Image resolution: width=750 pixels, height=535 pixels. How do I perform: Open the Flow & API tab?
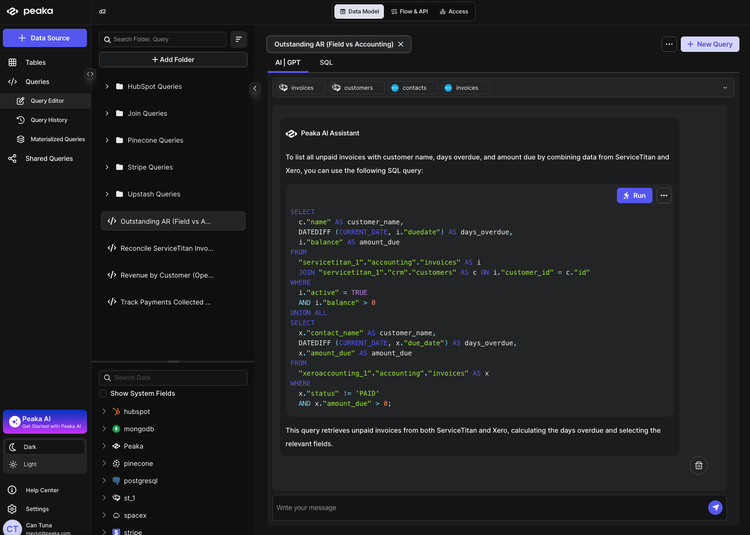(409, 11)
